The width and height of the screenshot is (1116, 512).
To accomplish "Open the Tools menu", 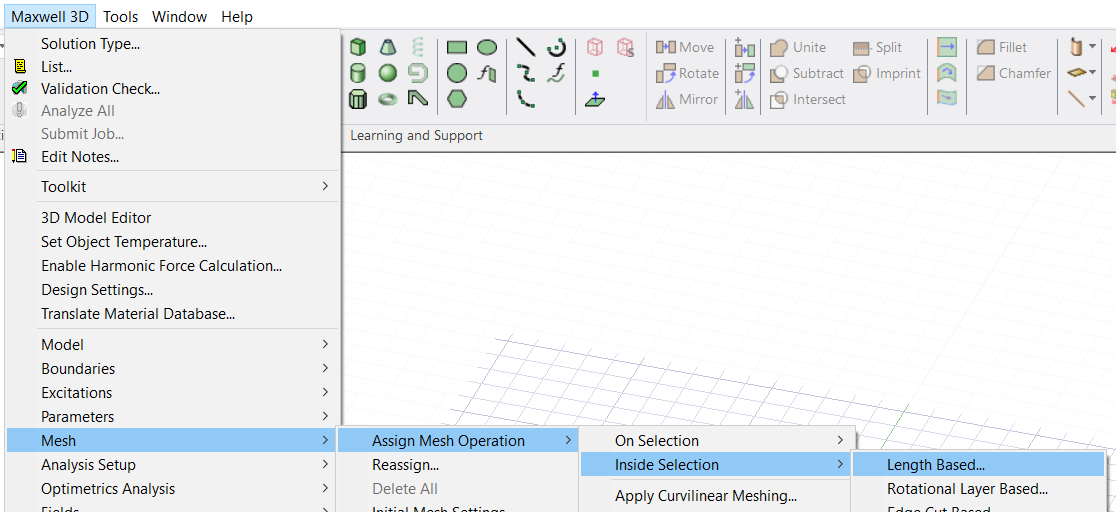I will [120, 16].
